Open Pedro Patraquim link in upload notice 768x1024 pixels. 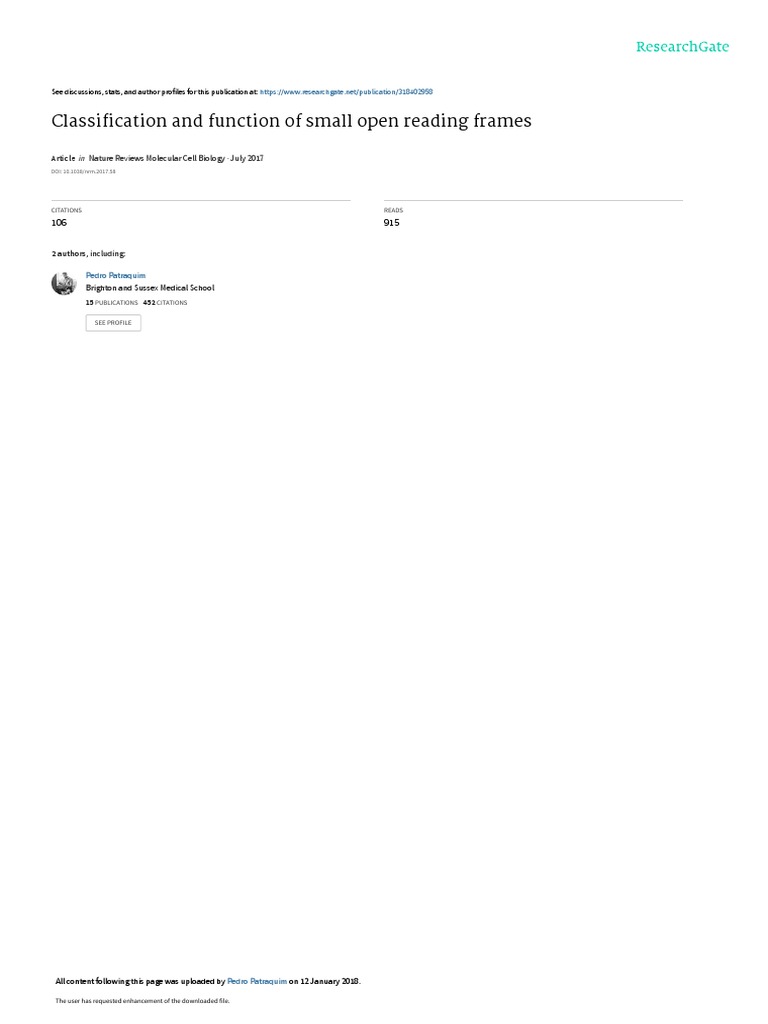pos(257,981)
